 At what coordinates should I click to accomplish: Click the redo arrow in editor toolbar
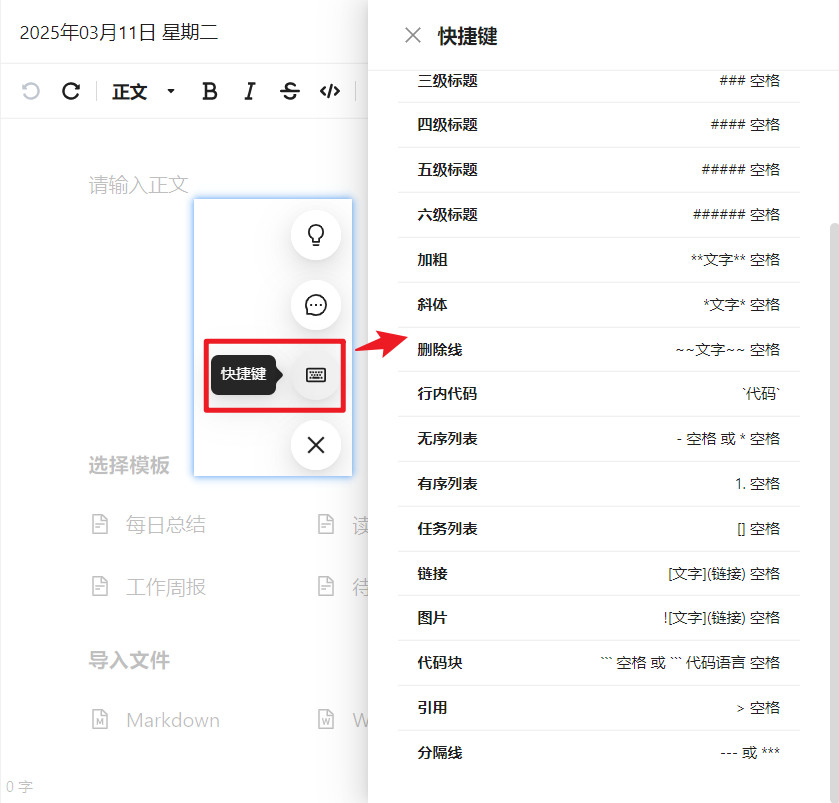tap(71, 91)
